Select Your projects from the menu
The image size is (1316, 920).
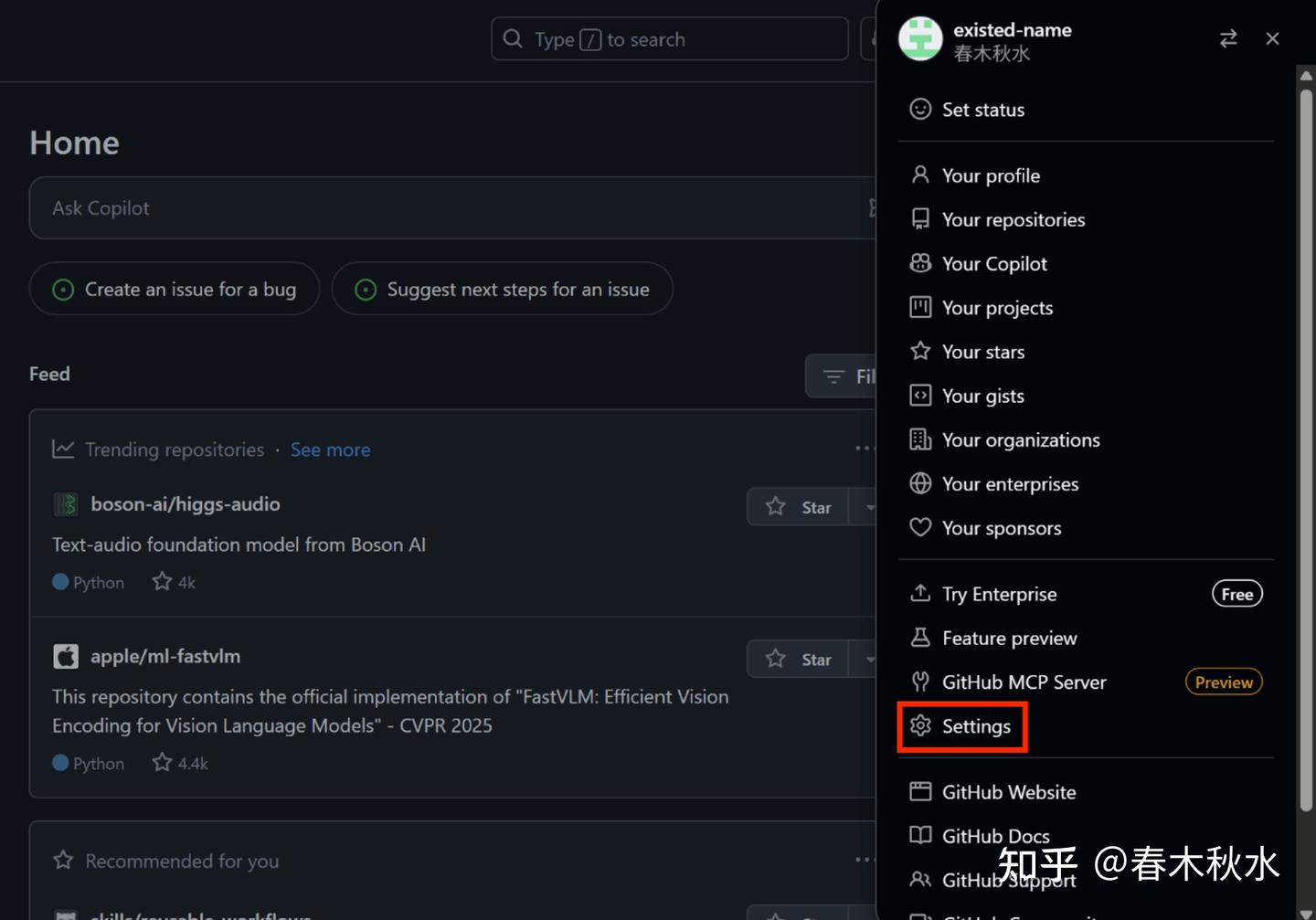coord(1086,307)
